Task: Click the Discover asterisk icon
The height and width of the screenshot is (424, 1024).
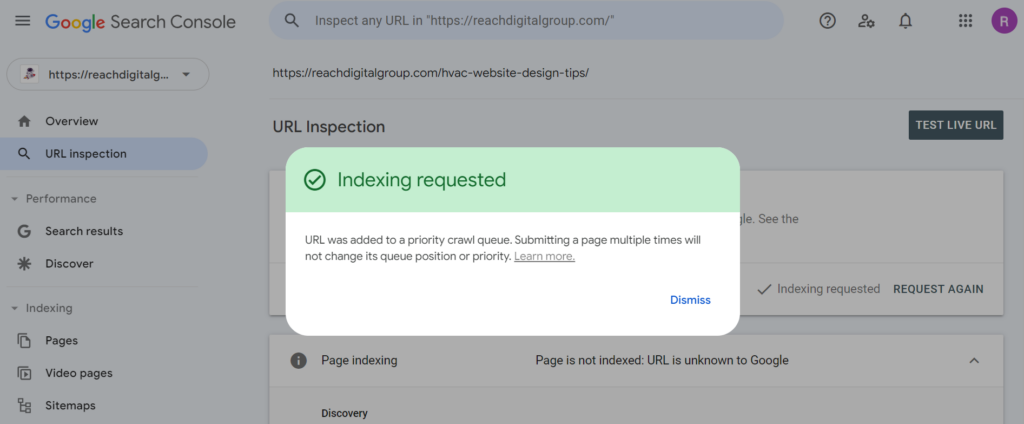Action: tap(24, 264)
